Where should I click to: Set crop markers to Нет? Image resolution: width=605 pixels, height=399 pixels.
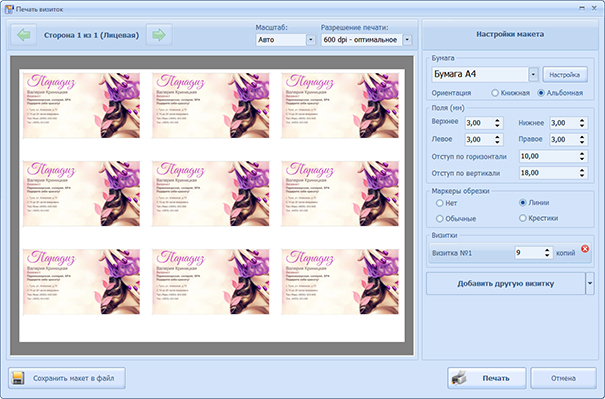point(439,203)
